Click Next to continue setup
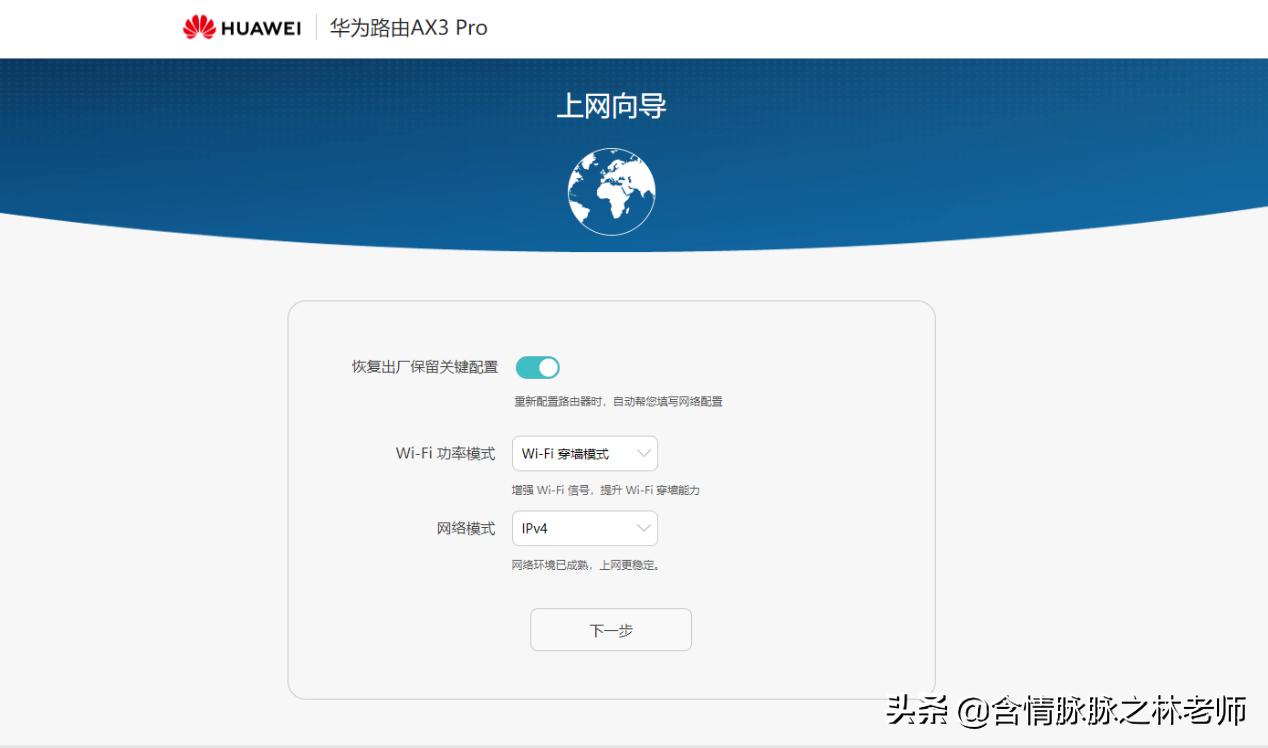This screenshot has width=1268, height=748. [x=610, y=629]
